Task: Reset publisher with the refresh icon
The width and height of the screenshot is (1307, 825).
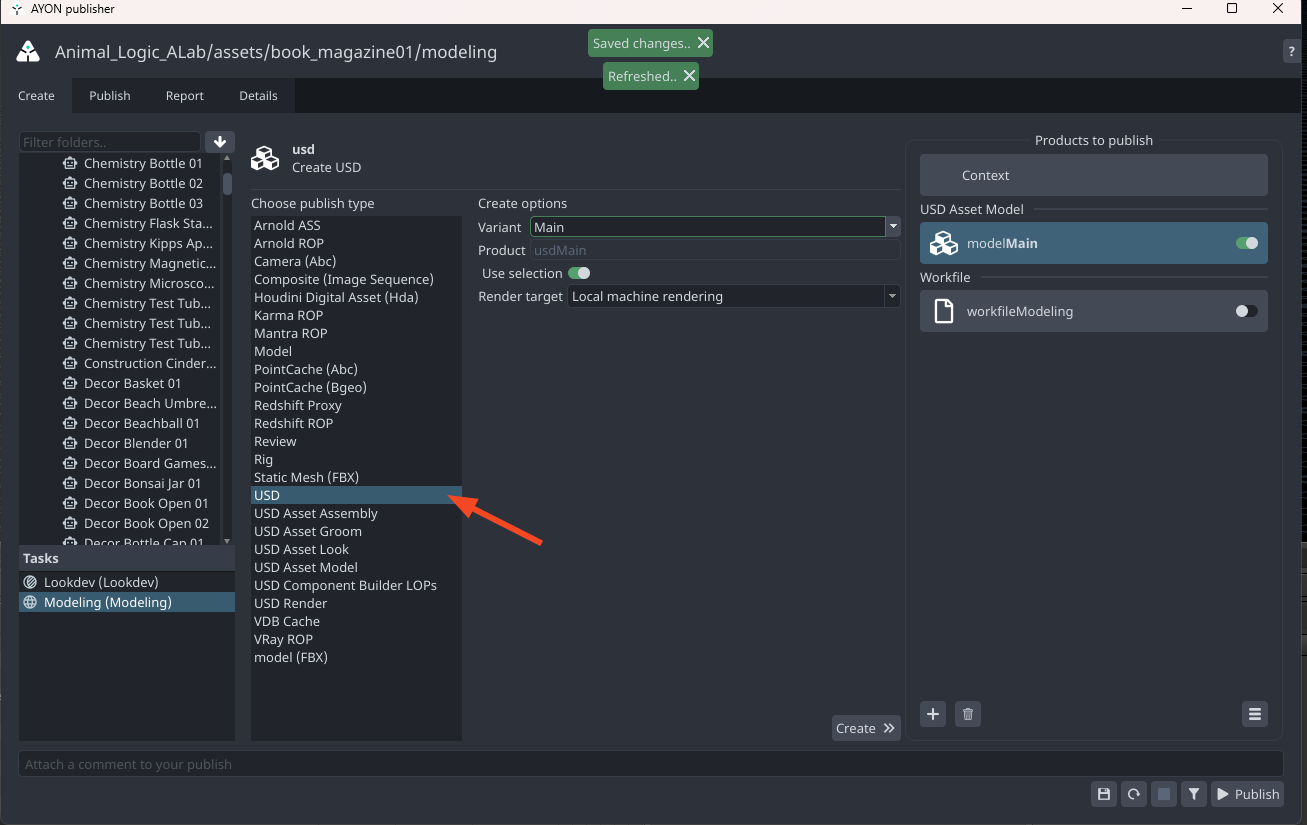Action: click(1134, 794)
